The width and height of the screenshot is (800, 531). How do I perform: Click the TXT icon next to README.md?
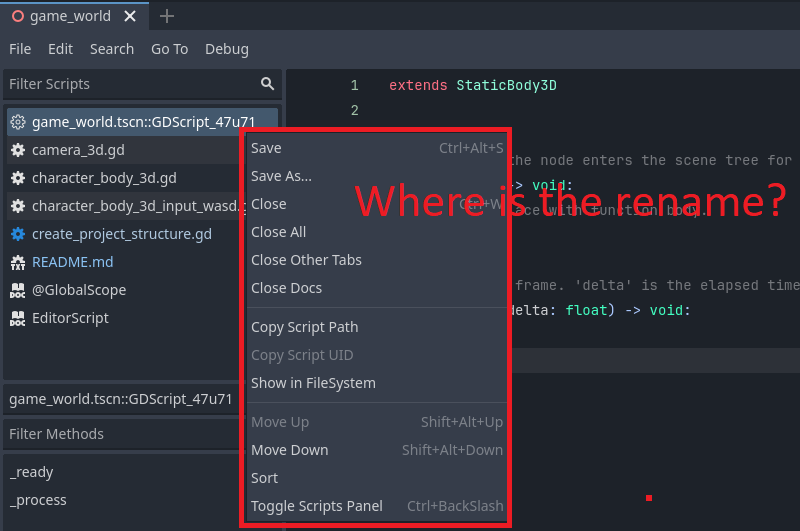point(18,262)
